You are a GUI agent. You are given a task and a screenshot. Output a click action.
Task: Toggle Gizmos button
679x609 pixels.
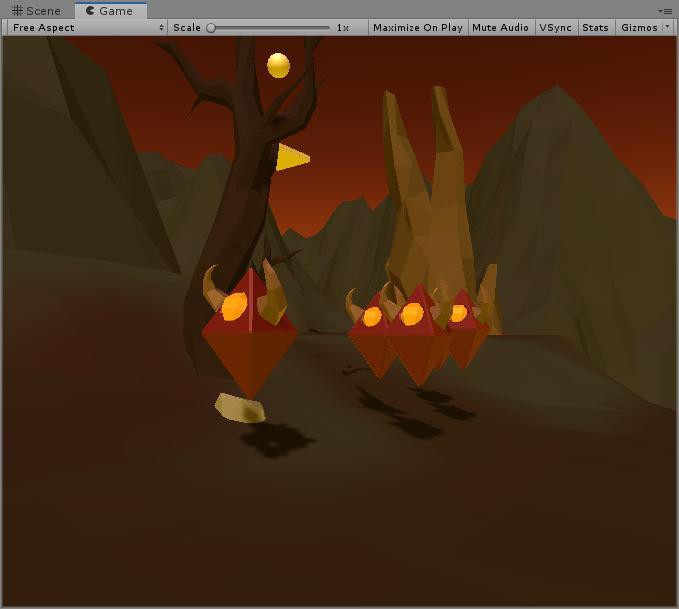pyautogui.click(x=639, y=28)
